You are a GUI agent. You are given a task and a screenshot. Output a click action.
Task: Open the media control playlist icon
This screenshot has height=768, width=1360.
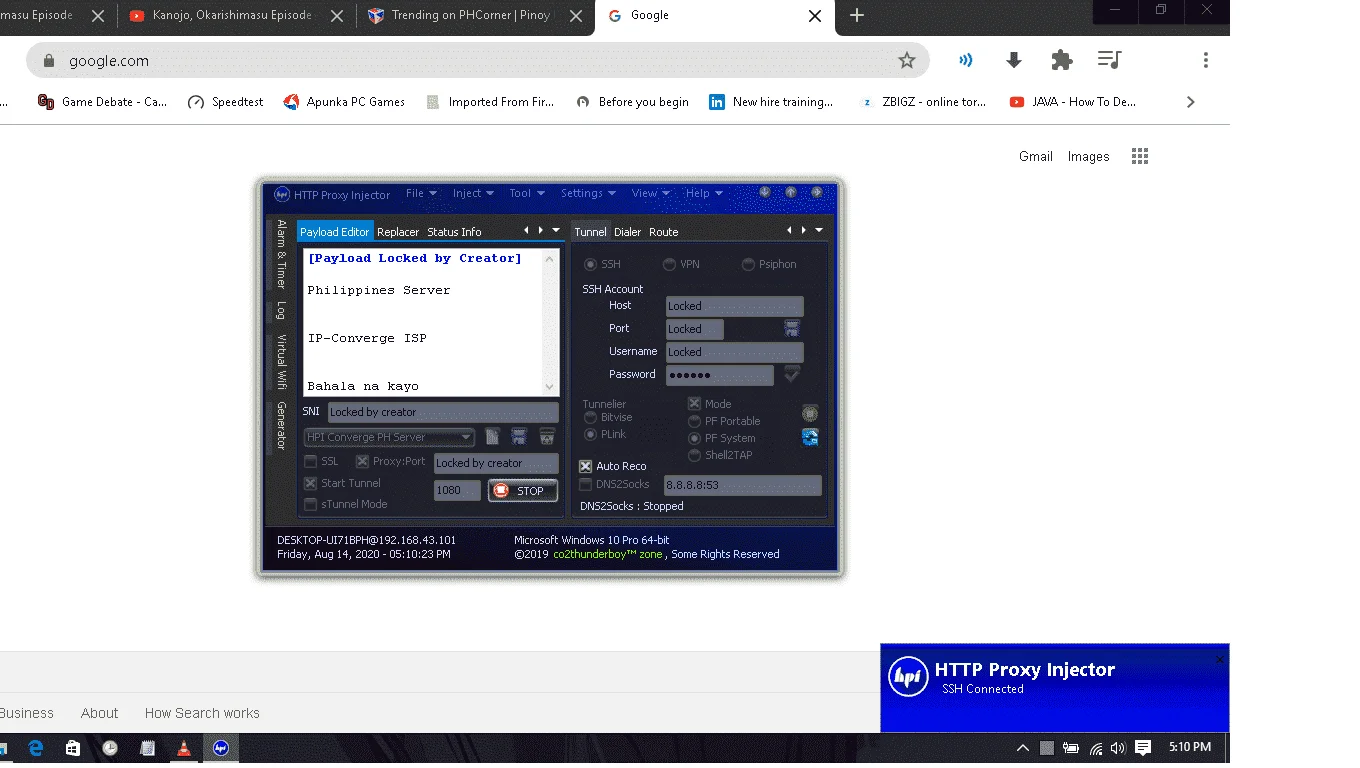tap(1109, 60)
